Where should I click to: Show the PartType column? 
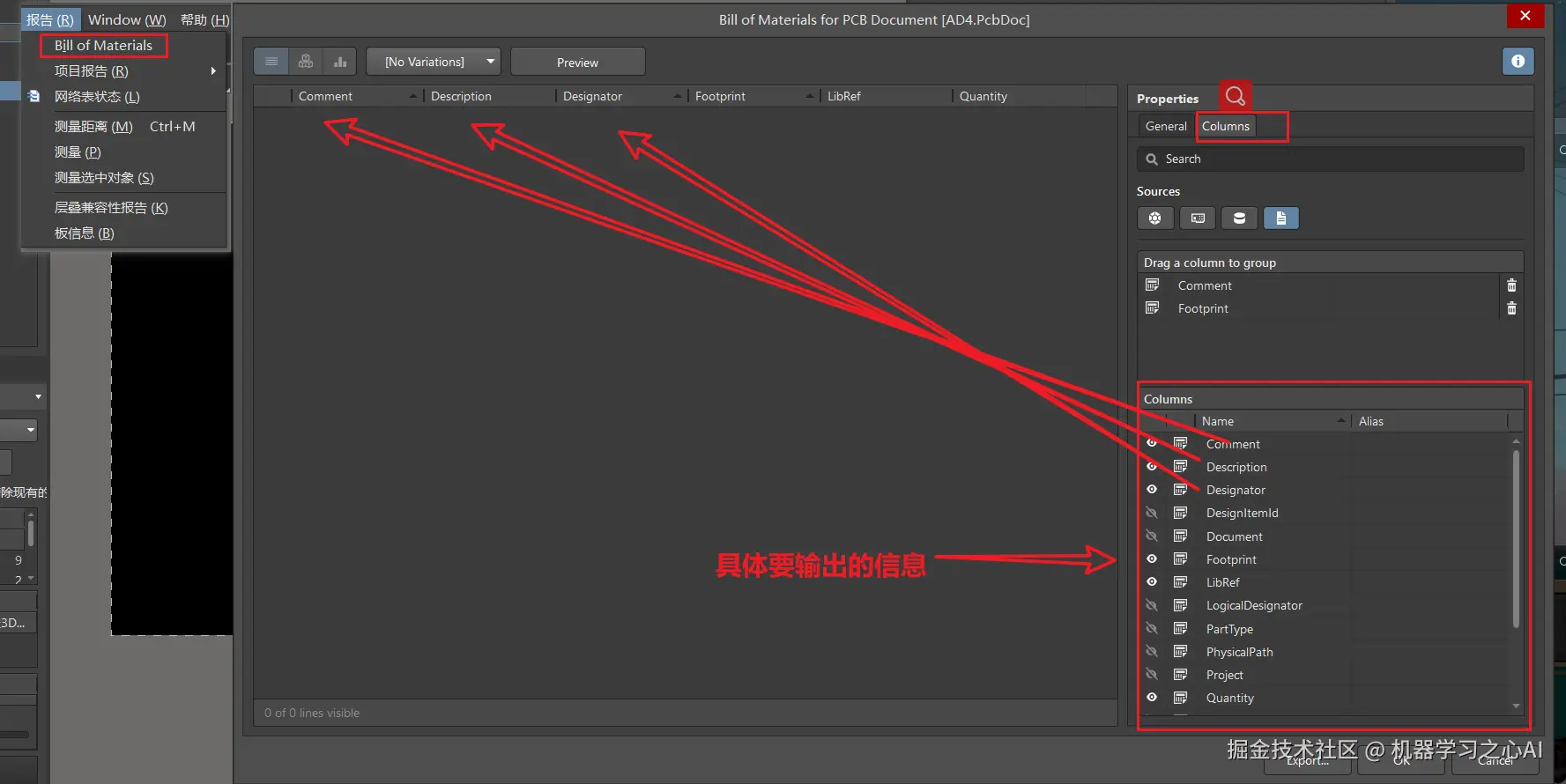click(x=1152, y=628)
